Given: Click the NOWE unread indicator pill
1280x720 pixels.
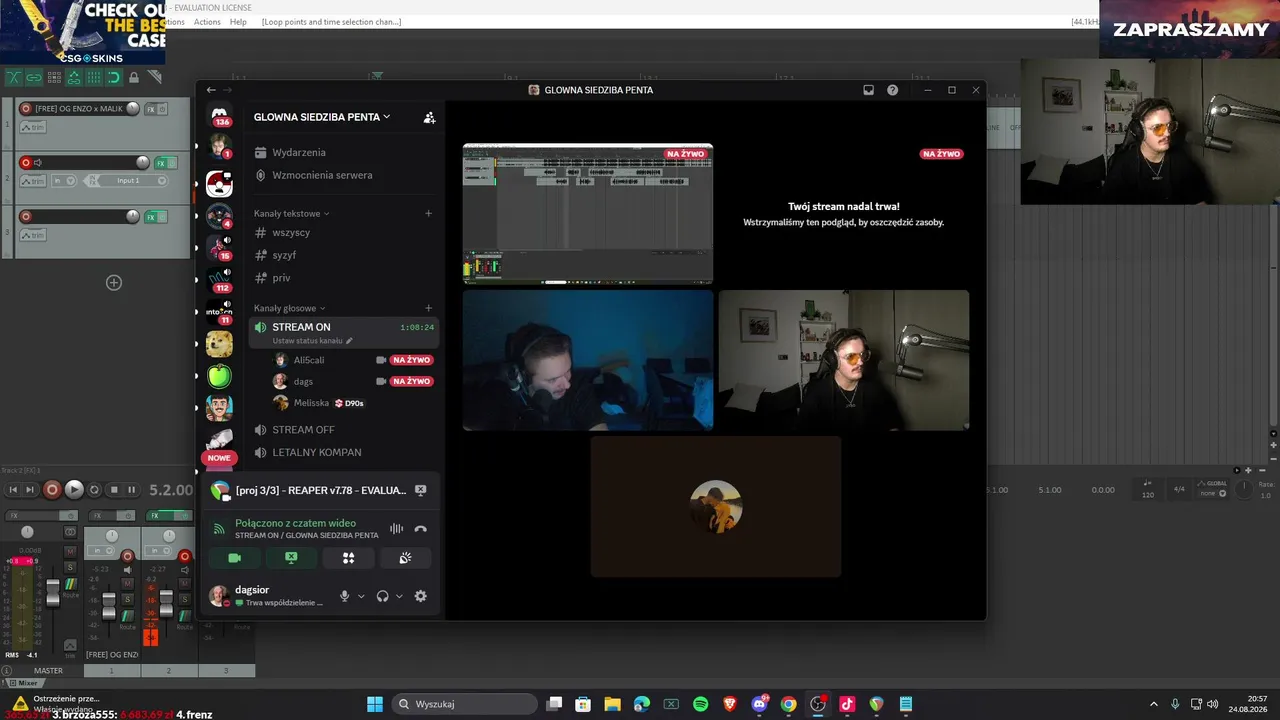Looking at the screenshot, I should point(219,458).
